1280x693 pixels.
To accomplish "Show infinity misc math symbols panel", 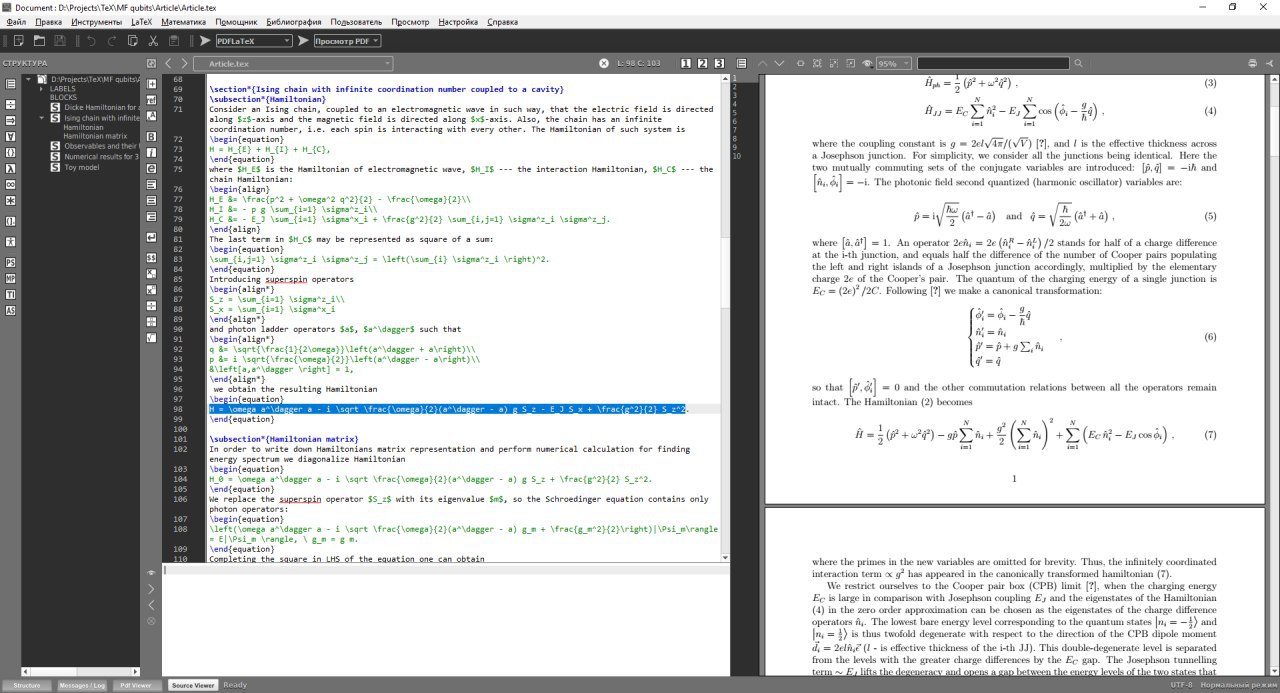I will [11, 184].
